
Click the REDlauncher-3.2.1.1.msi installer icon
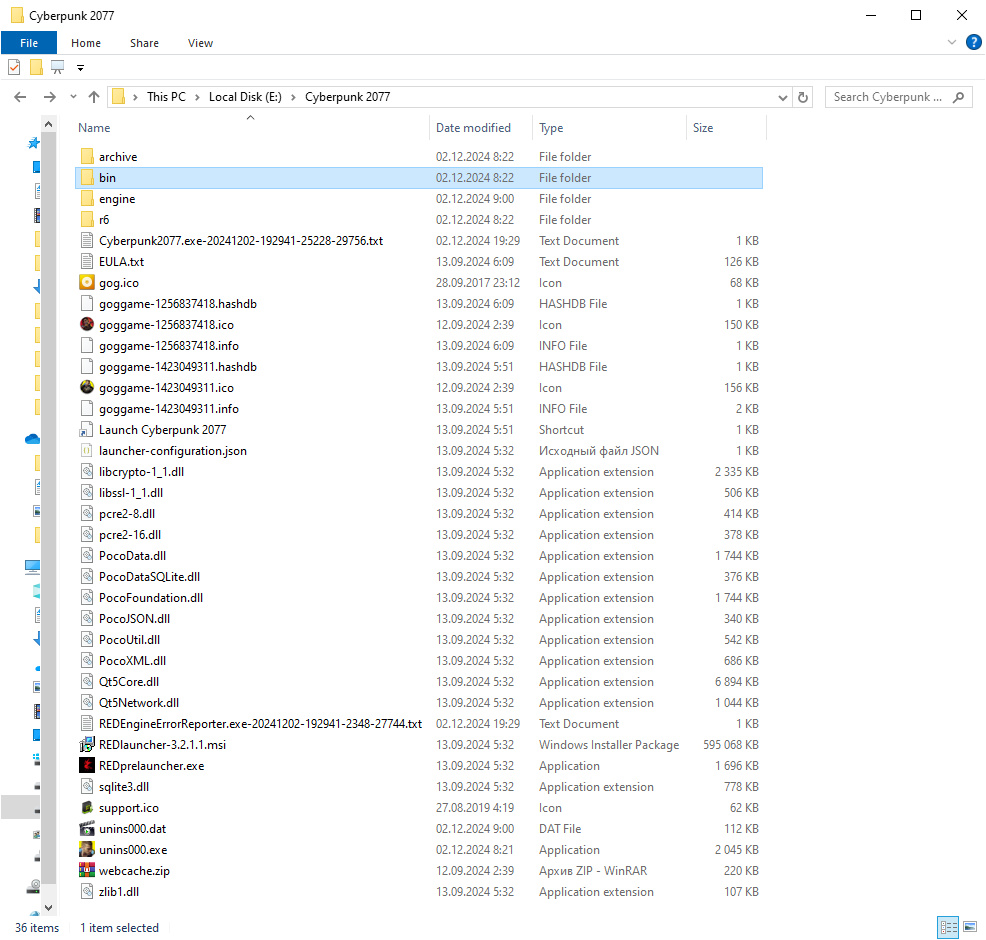(x=87, y=745)
